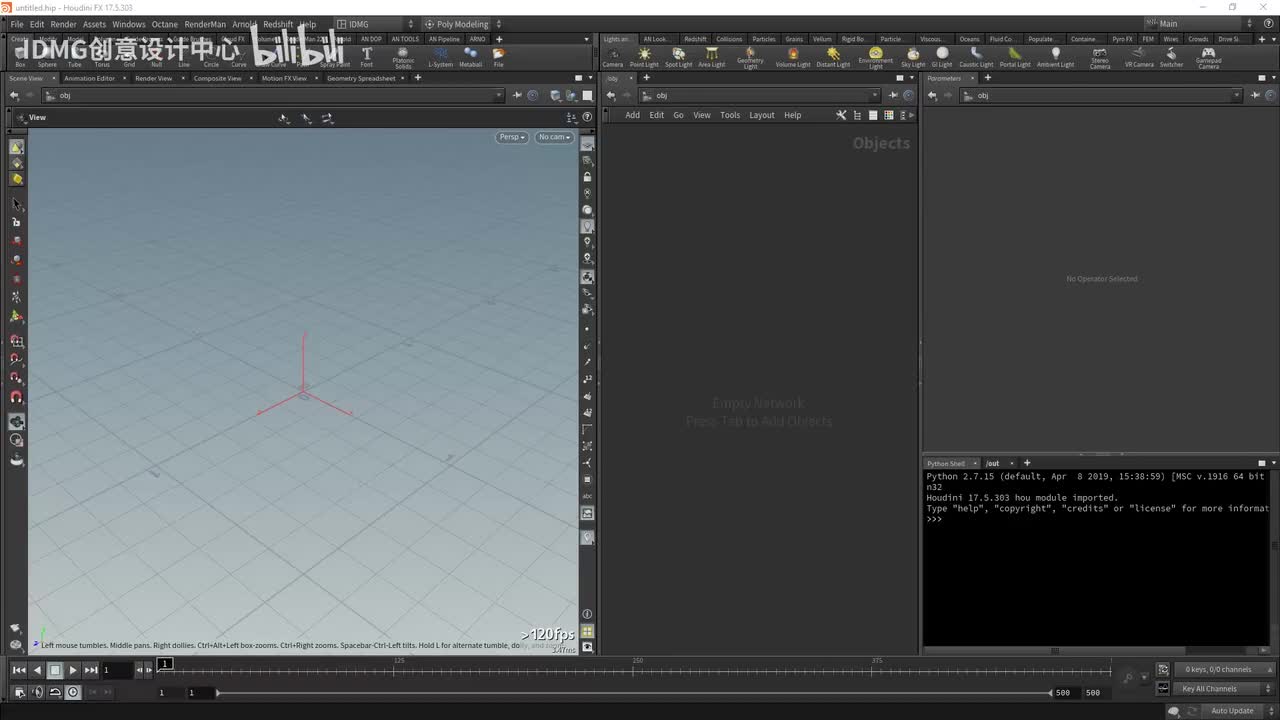Screen dimensions: 1280x720
Task: Click the Python Shell prompt line
Action: pos(1095,519)
